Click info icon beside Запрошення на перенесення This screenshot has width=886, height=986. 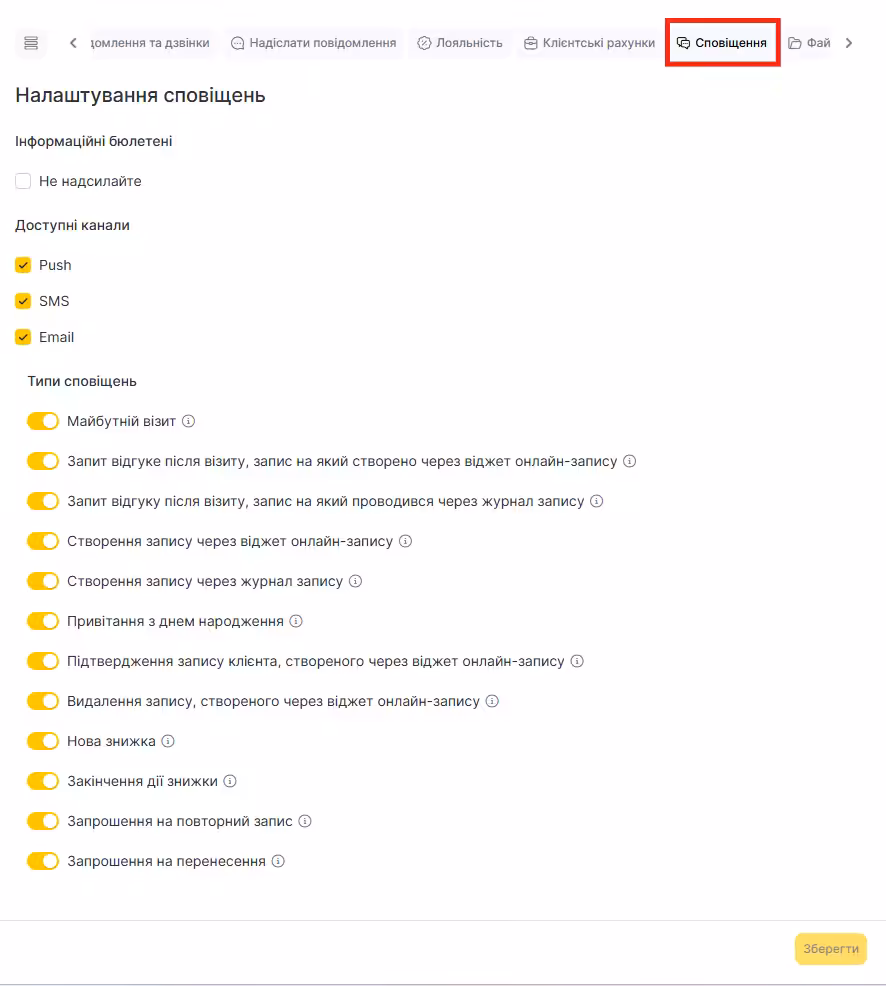coord(279,861)
